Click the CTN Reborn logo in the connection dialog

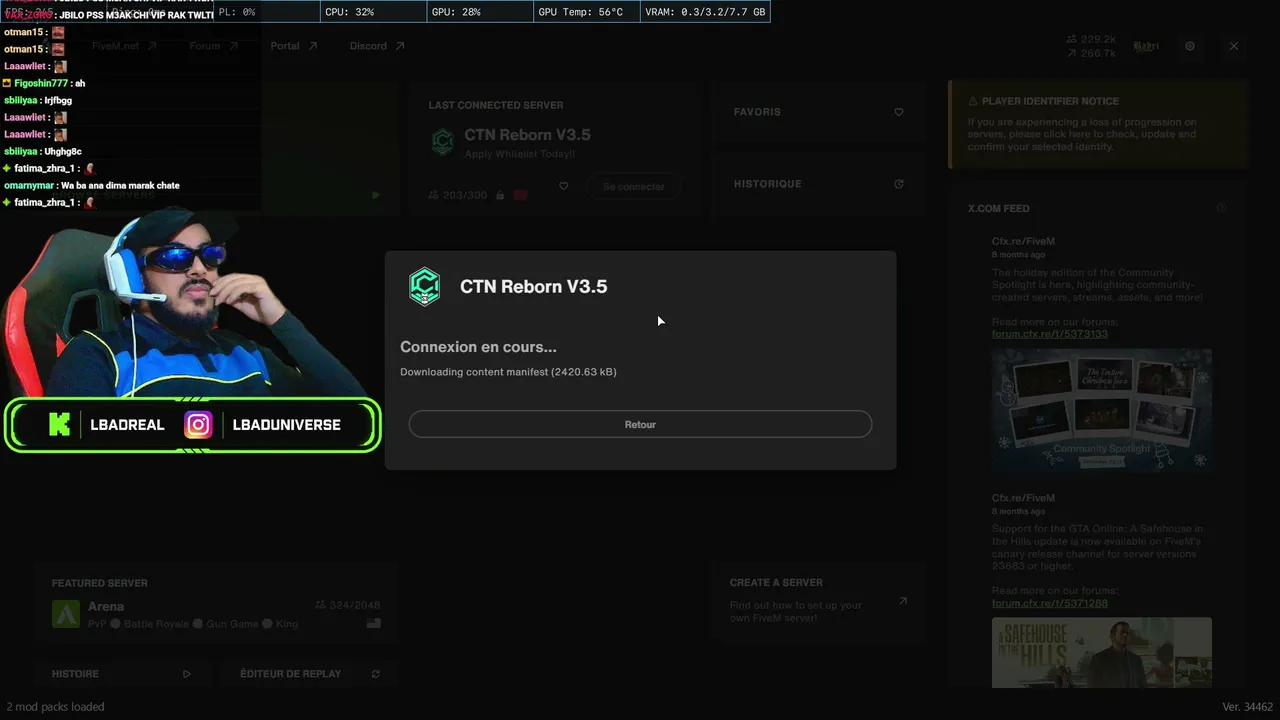[425, 286]
